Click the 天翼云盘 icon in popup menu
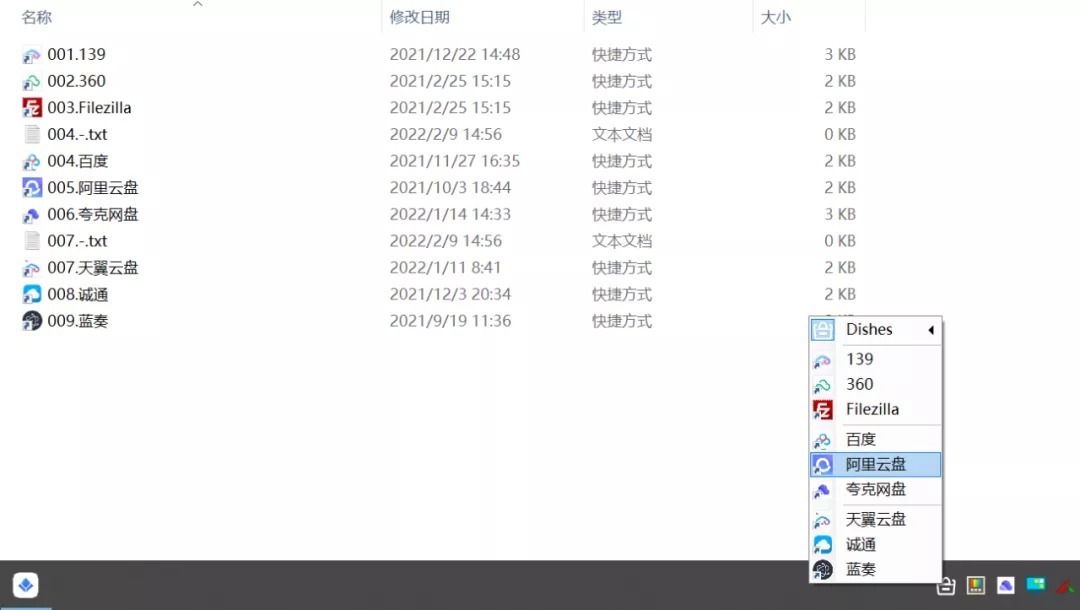This screenshot has height=610, width=1080. pos(822,520)
